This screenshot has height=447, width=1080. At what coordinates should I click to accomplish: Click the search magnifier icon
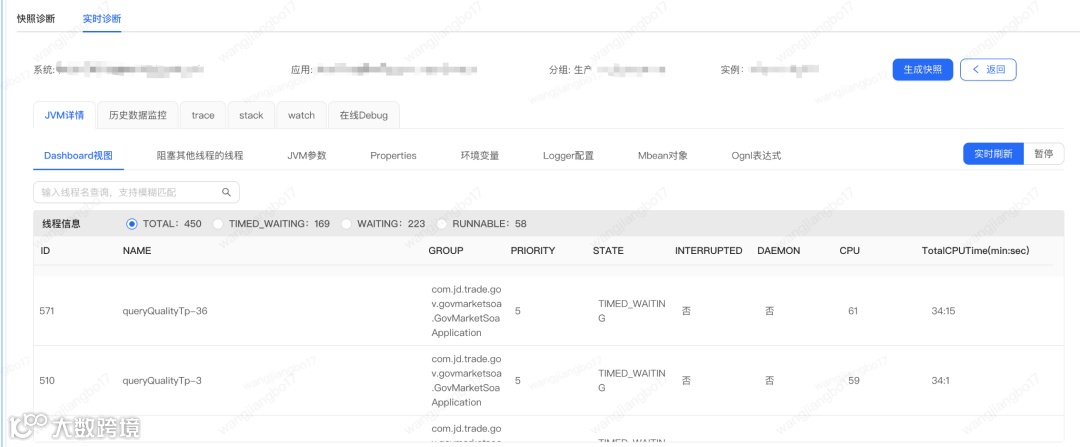tap(226, 192)
